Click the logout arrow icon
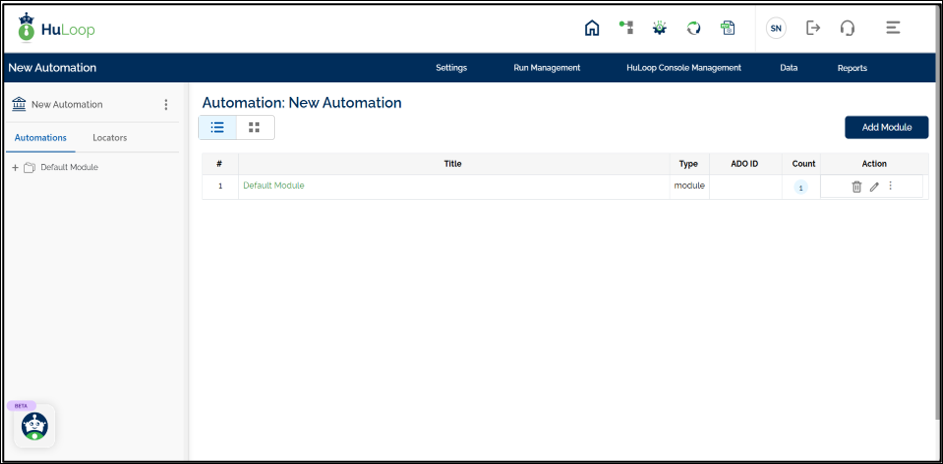 click(x=813, y=28)
